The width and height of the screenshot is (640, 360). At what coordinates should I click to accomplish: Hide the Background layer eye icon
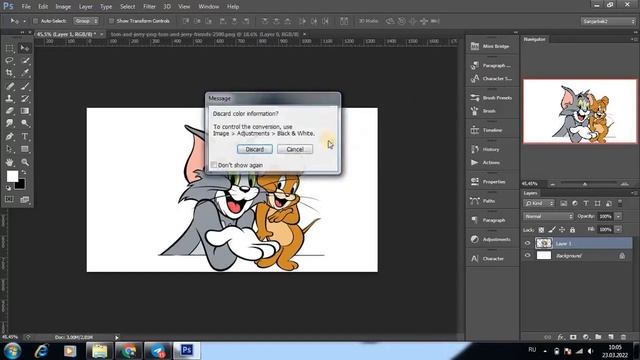[x=527, y=256]
